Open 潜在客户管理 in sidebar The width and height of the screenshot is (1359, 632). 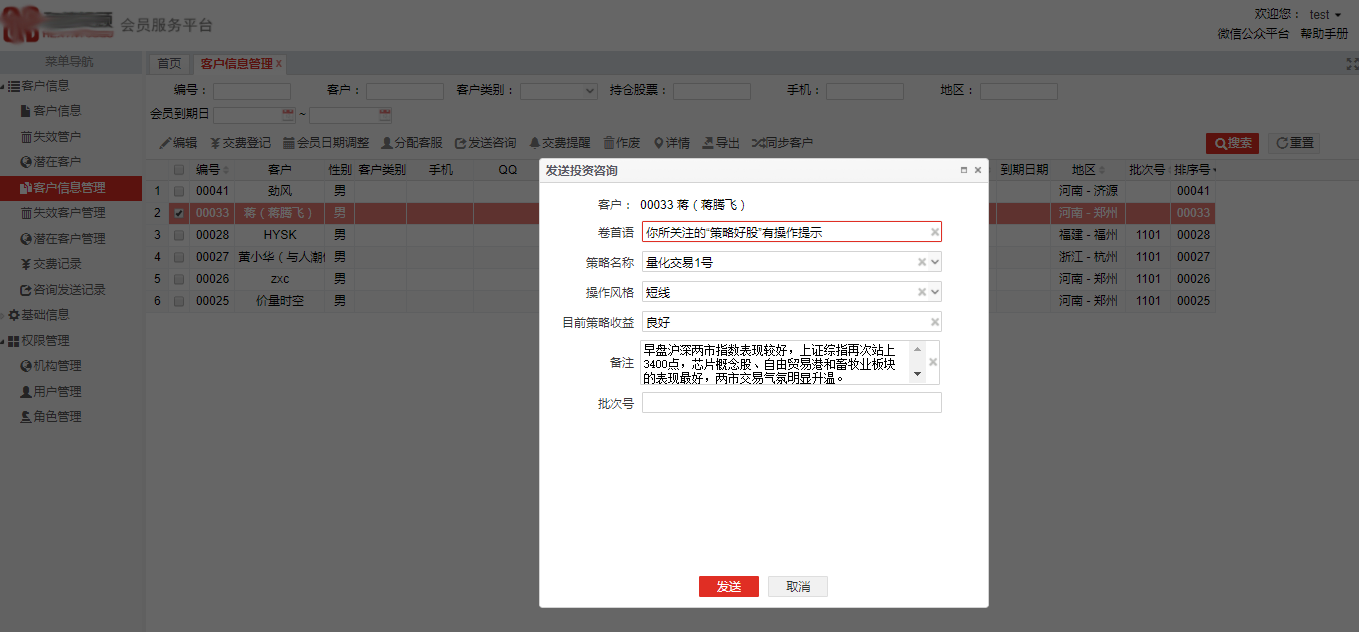pos(63,238)
